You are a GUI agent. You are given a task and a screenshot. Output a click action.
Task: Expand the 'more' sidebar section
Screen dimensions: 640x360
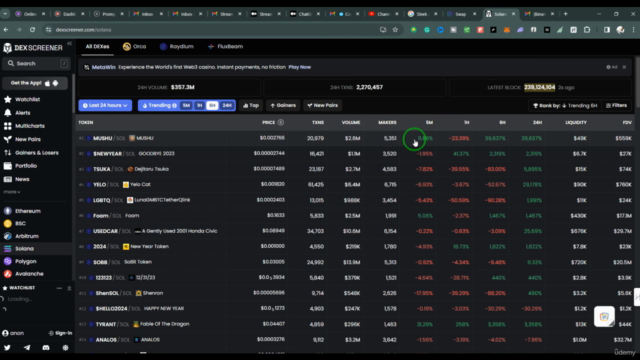pos(12,192)
